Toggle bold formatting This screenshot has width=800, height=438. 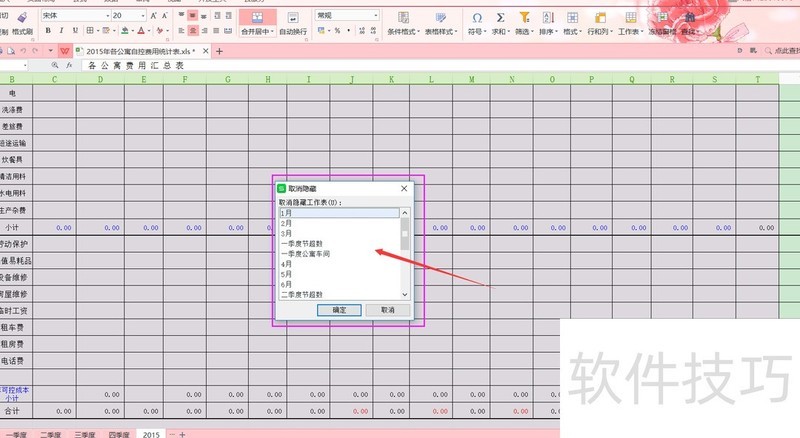(48, 31)
